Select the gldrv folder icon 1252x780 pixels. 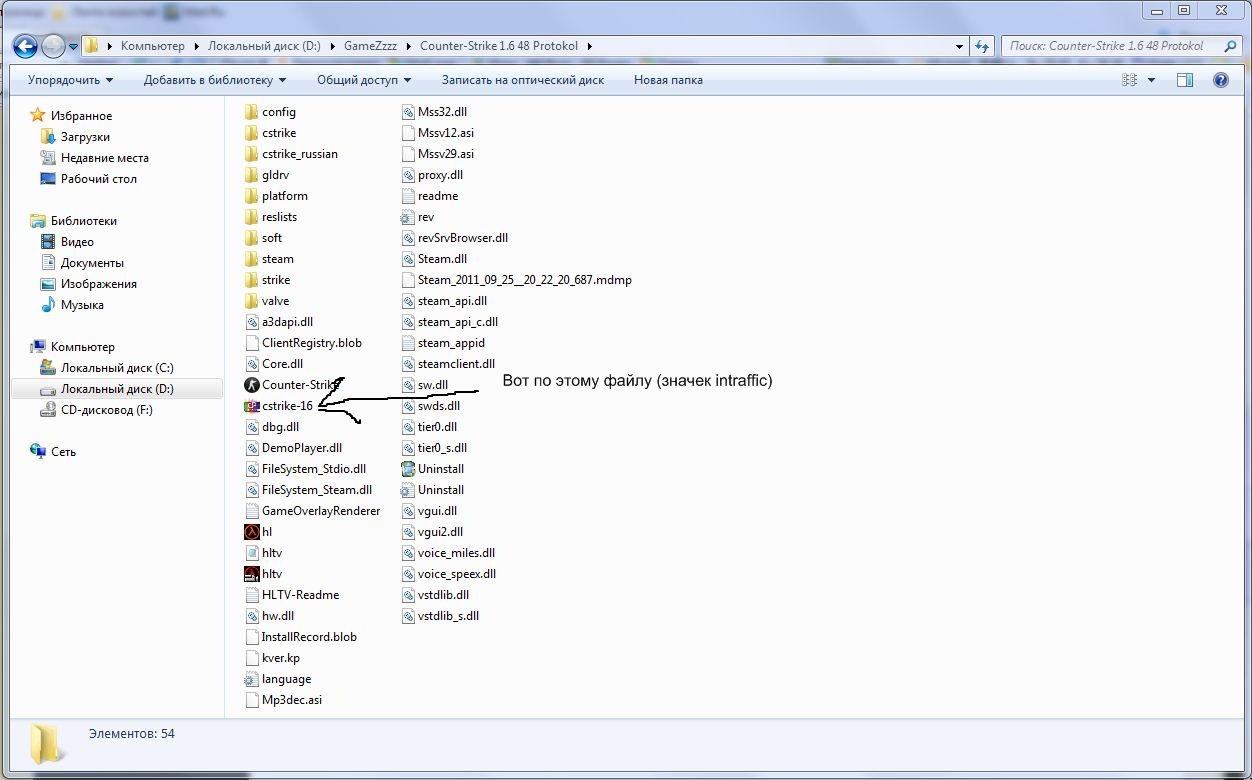[252, 175]
